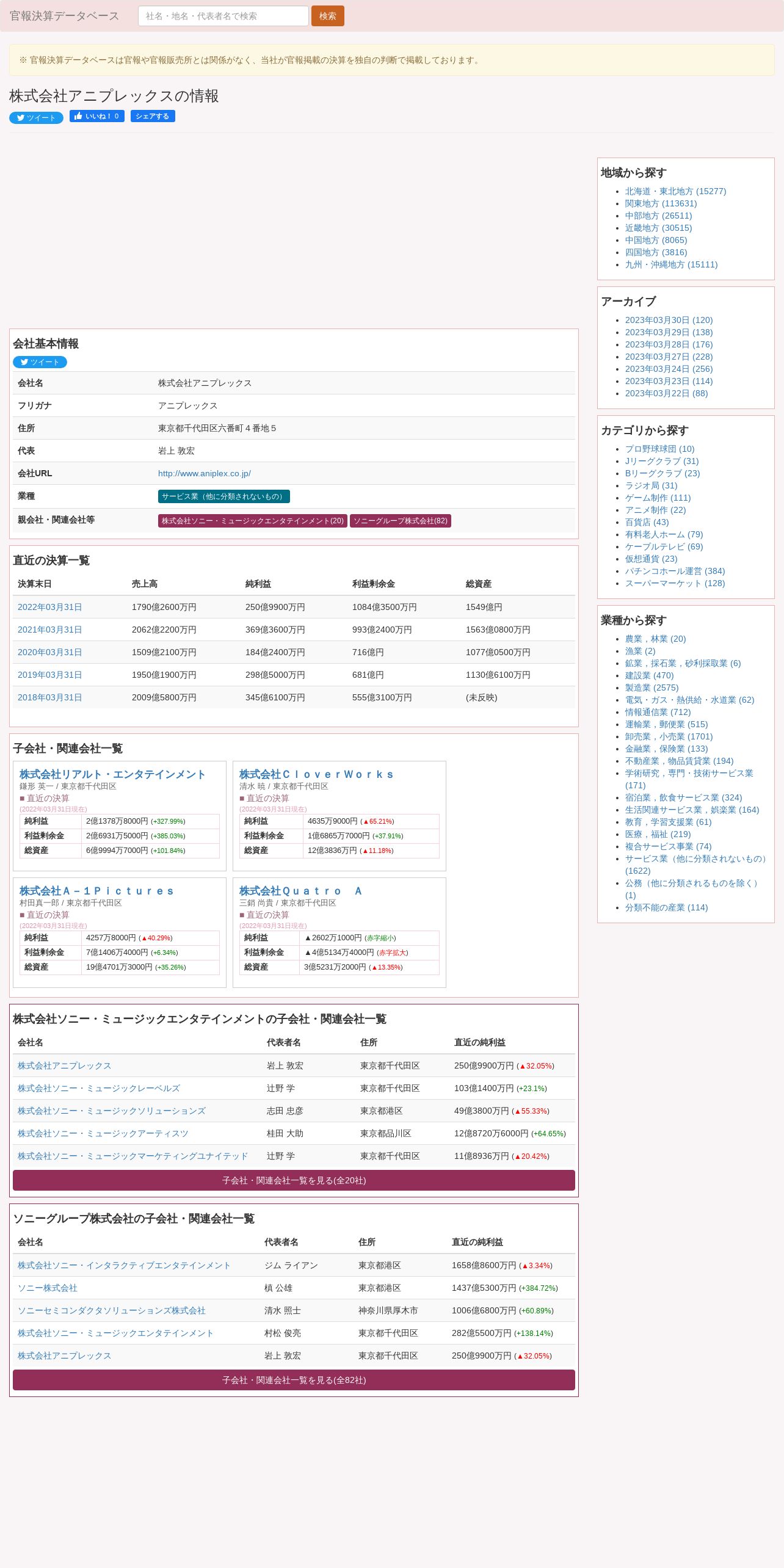Image resolution: width=784 pixels, height=1568 pixels.
Task: Open 農業，林業 industry
Action: pos(655,639)
